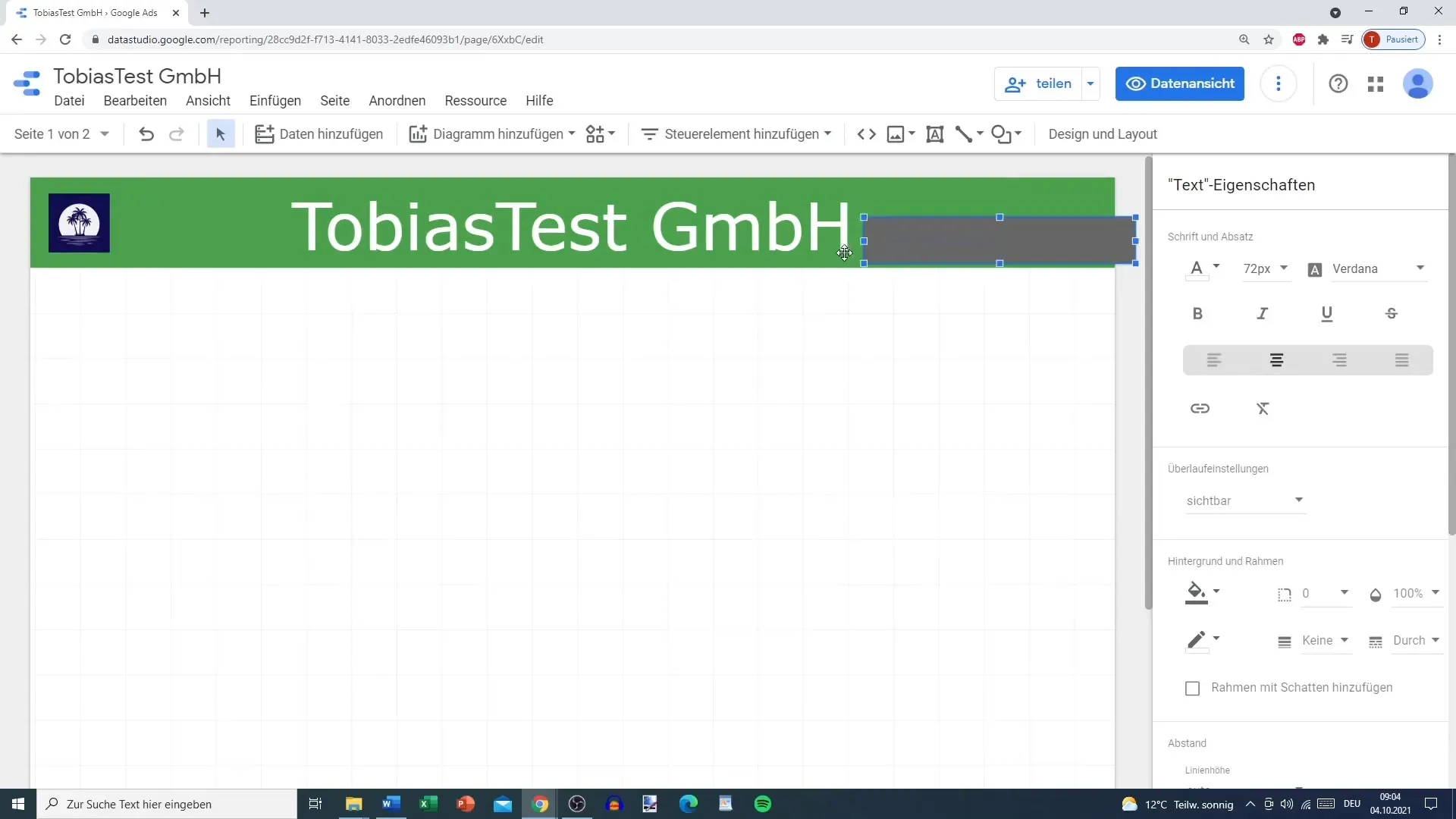Open Steuerelement hinzufügen button
Screen dimensions: 1456x819
pyautogui.click(x=736, y=134)
